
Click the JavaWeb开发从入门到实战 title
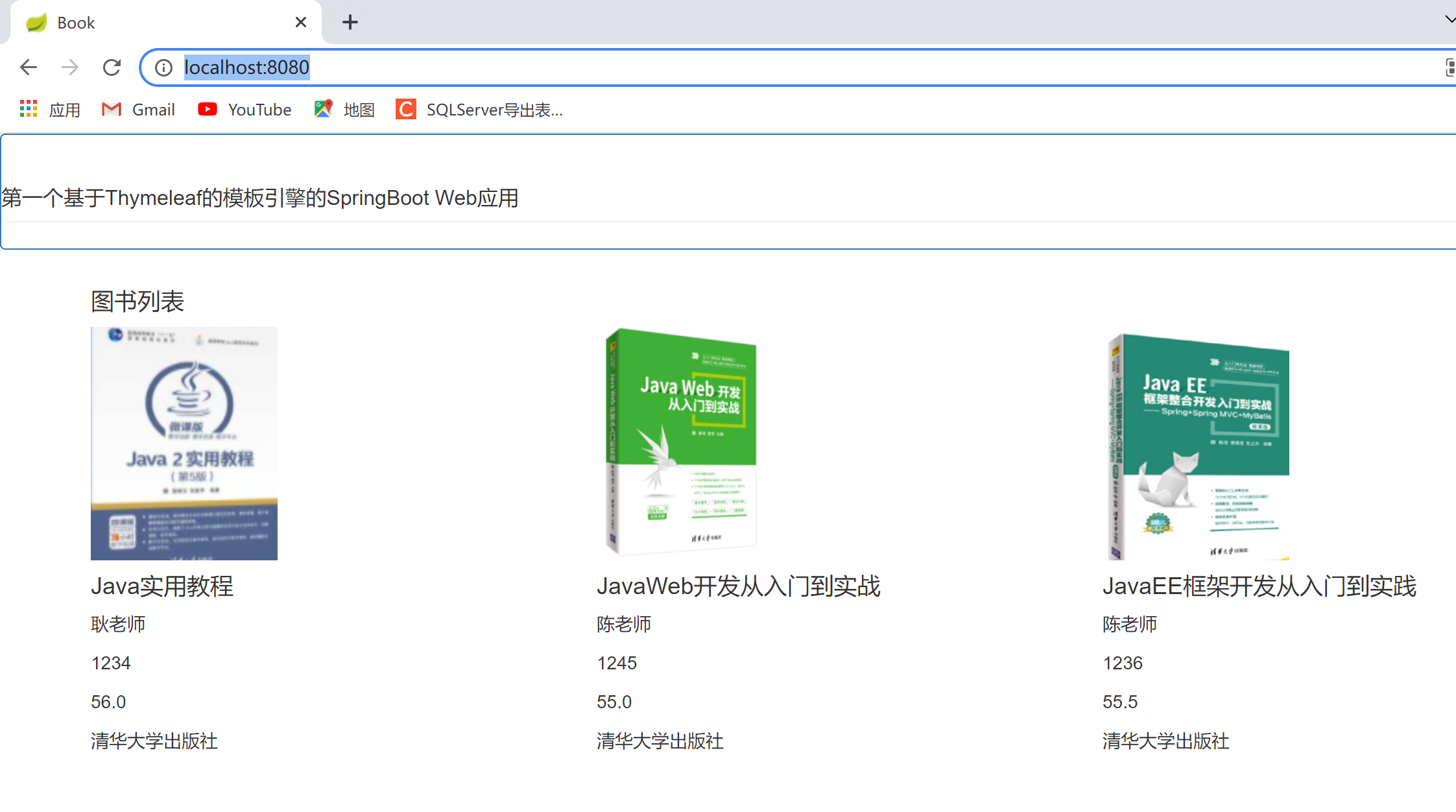click(738, 586)
